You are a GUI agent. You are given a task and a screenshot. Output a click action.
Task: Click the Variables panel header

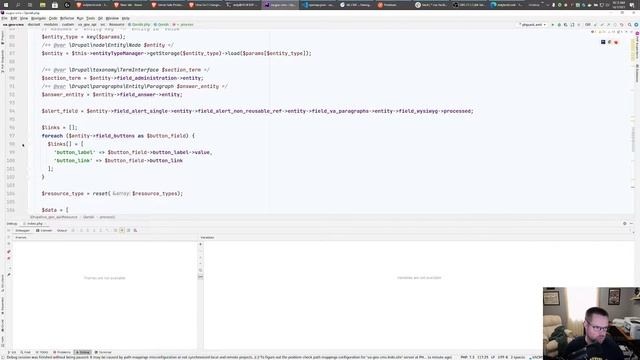point(207,237)
